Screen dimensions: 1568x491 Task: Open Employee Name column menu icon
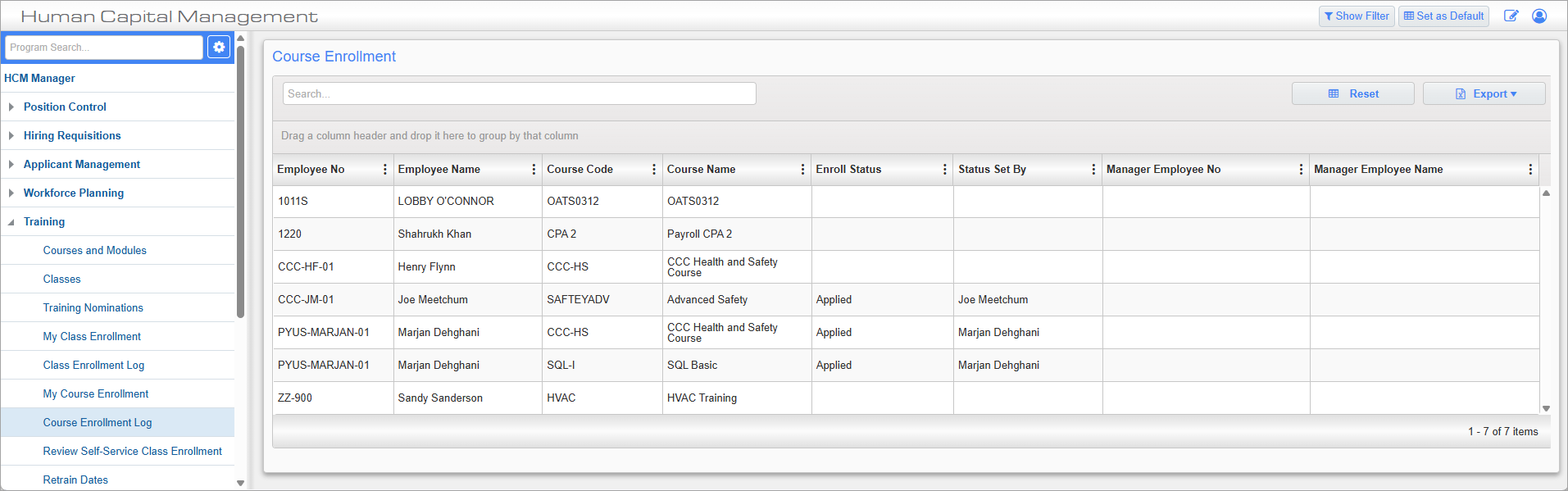click(534, 169)
